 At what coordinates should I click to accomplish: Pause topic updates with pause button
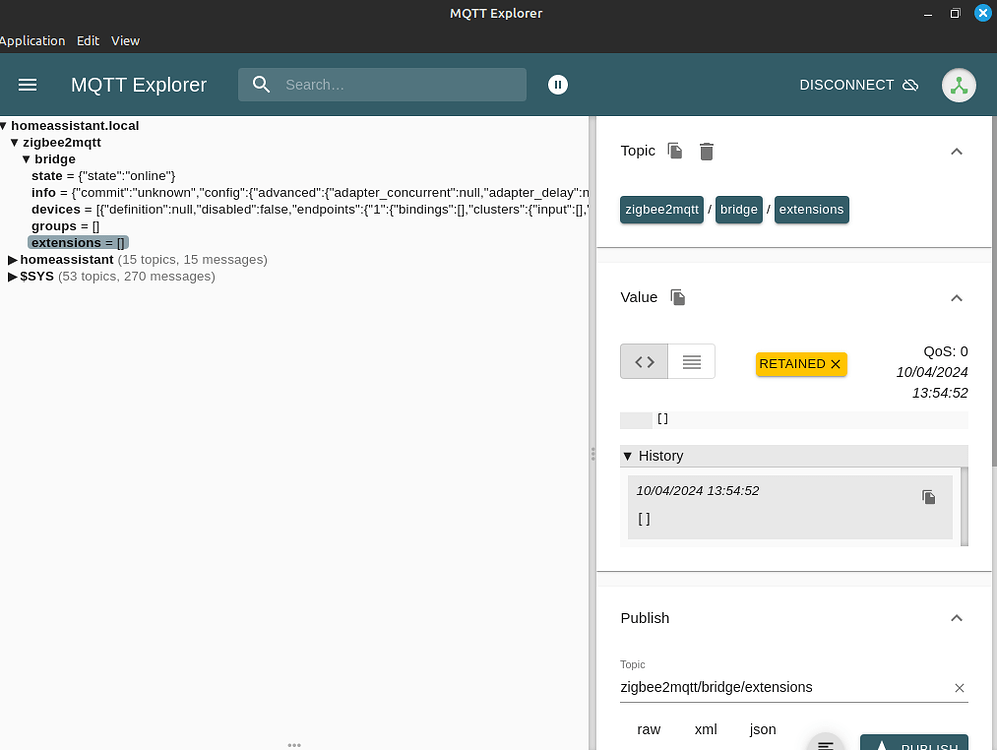pyautogui.click(x=558, y=85)
